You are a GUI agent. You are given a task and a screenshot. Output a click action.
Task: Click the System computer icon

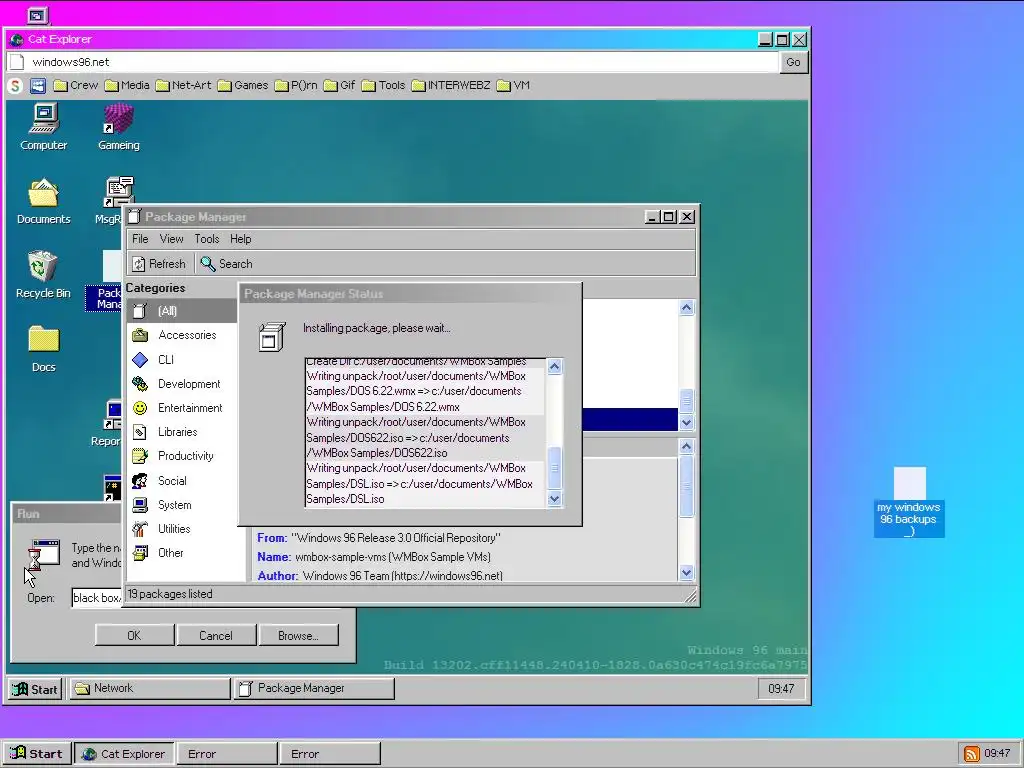(x=140, y=505)
